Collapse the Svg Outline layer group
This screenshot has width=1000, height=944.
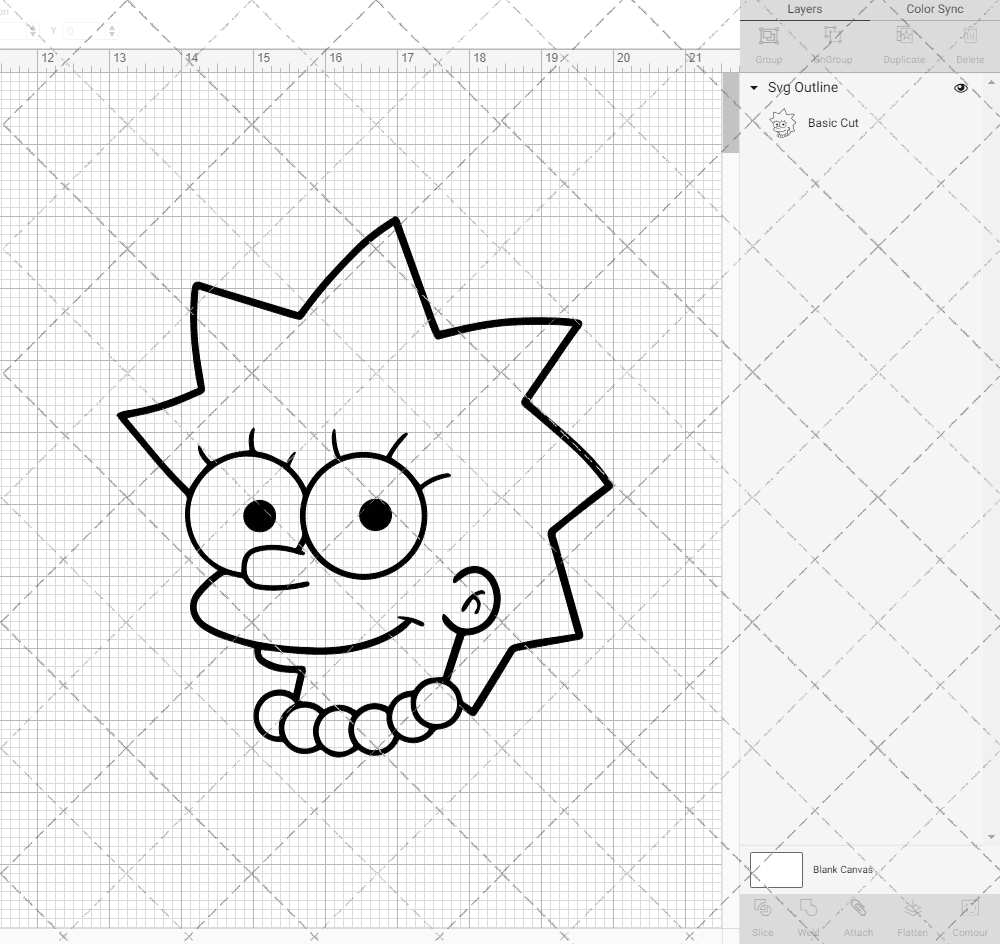click(753, 88)
